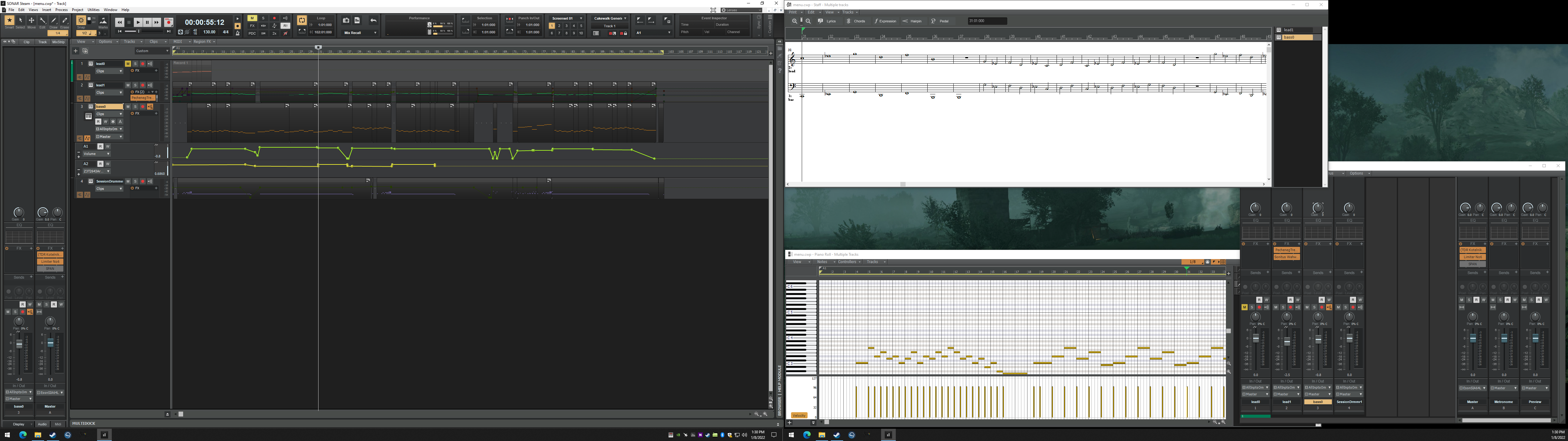This screenshot has height=441, width=1568.
Task: Pause transport with the Pause button
Action: [147, 23]
